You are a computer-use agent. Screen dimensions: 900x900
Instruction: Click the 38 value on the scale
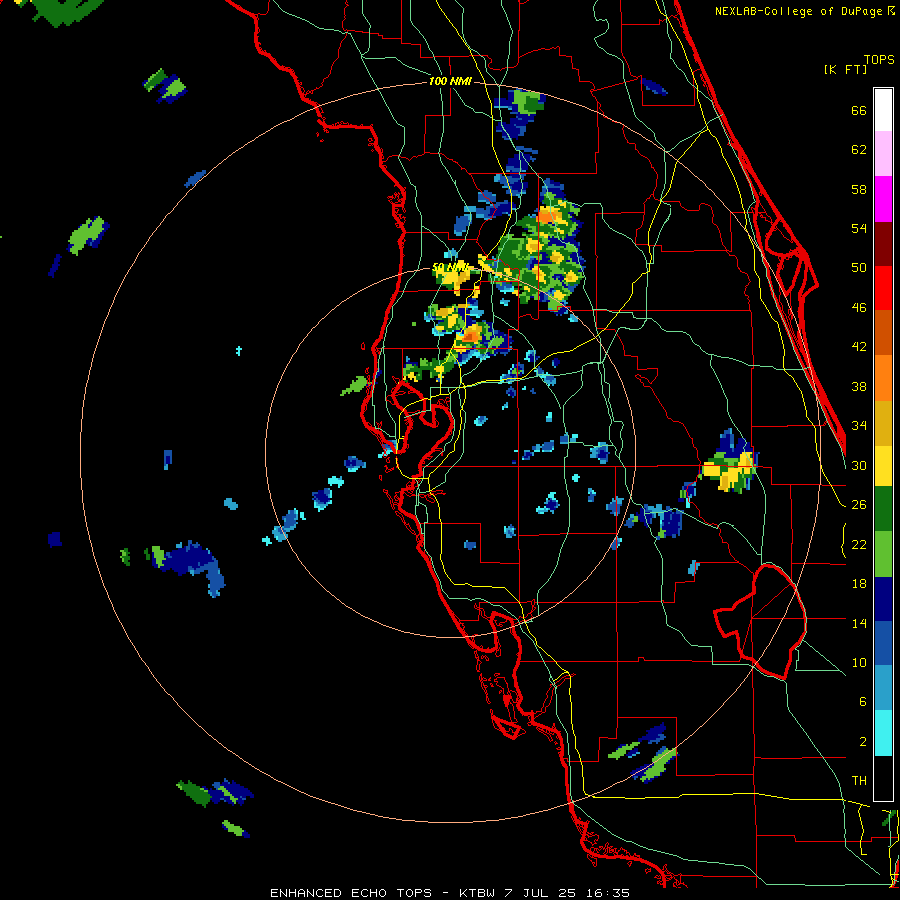click(859, 386)
